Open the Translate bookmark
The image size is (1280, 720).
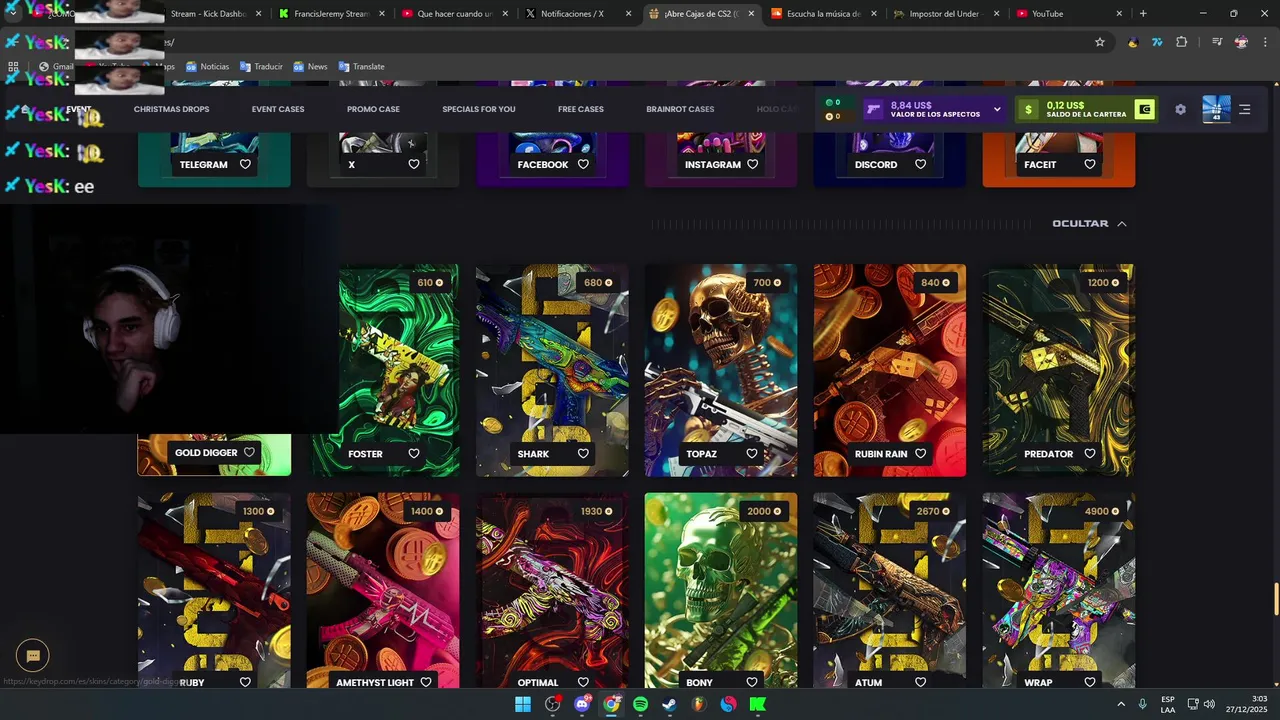361,66
